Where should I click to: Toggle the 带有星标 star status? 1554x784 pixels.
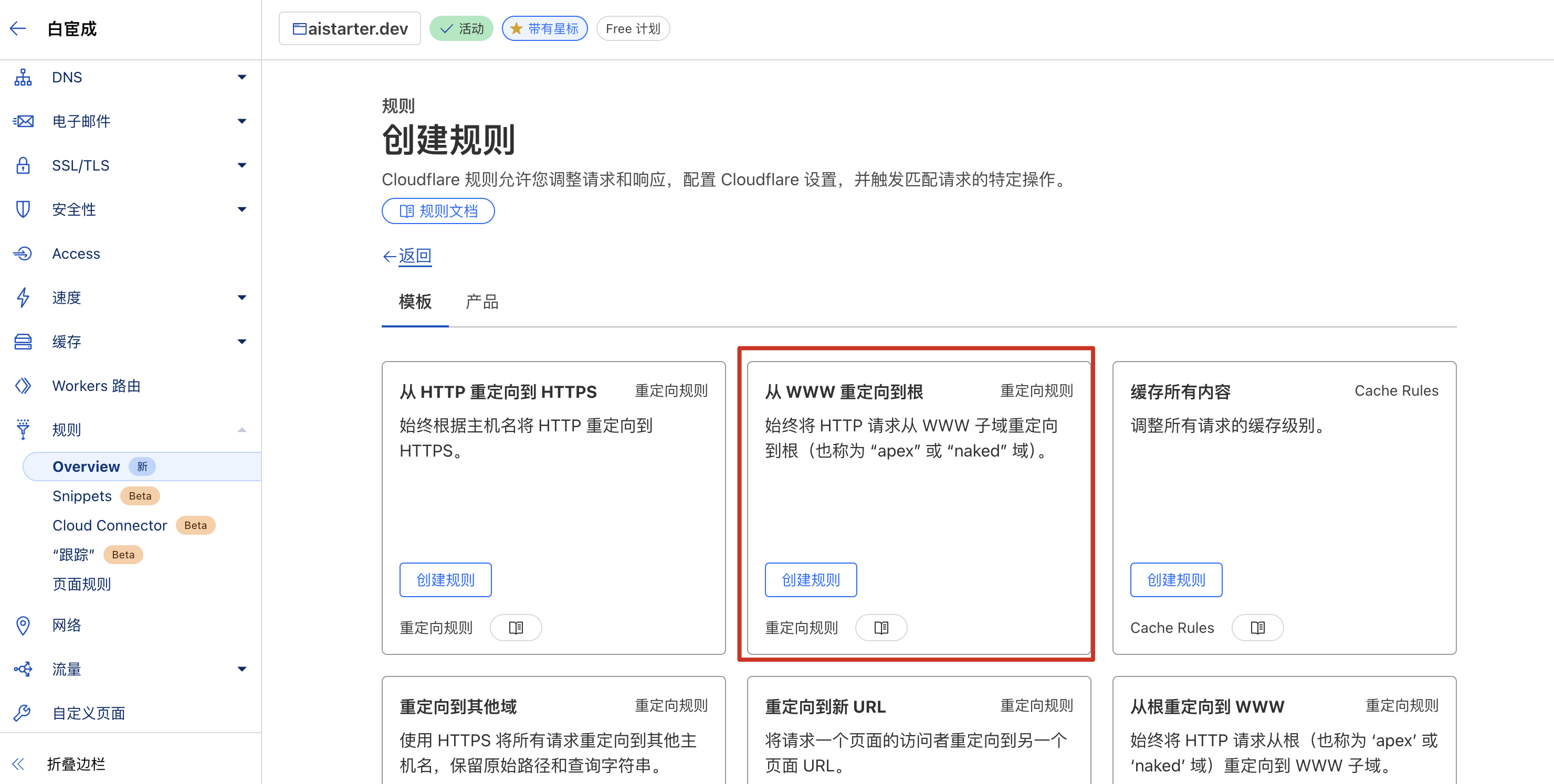tap(544, 28)
